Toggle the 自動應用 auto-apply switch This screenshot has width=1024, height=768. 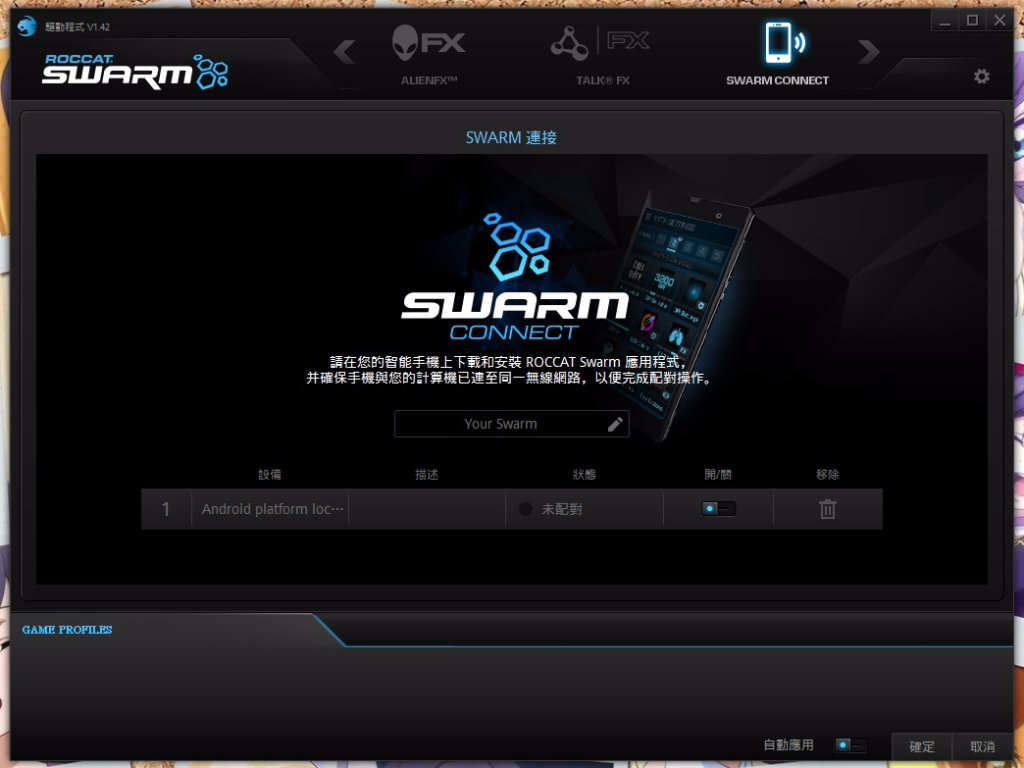pos(851,744)
